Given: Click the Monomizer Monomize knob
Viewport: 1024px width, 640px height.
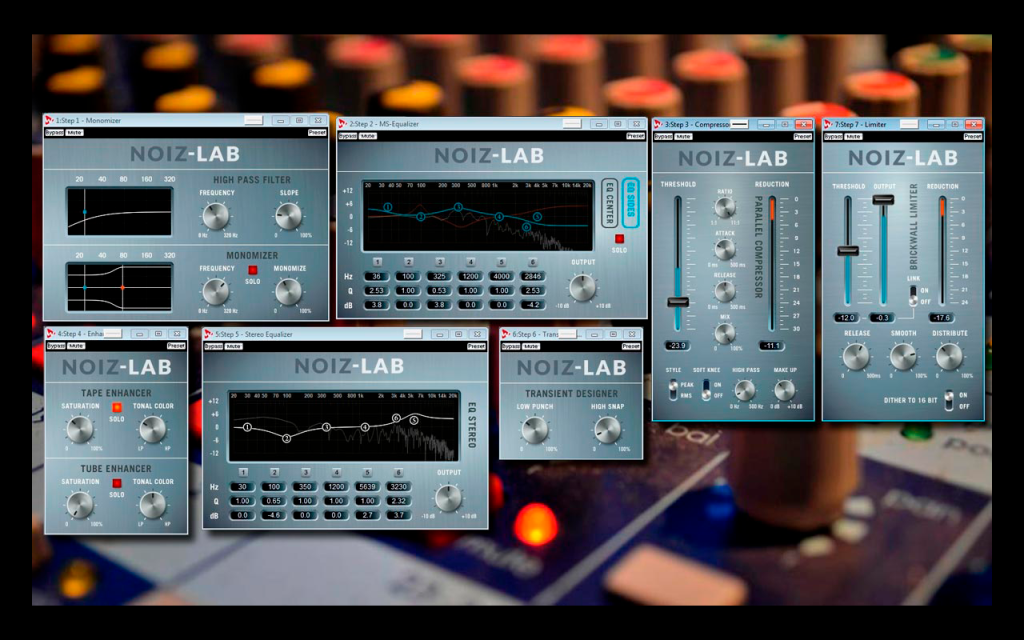Looking at the screenshot, I should 289,291.
